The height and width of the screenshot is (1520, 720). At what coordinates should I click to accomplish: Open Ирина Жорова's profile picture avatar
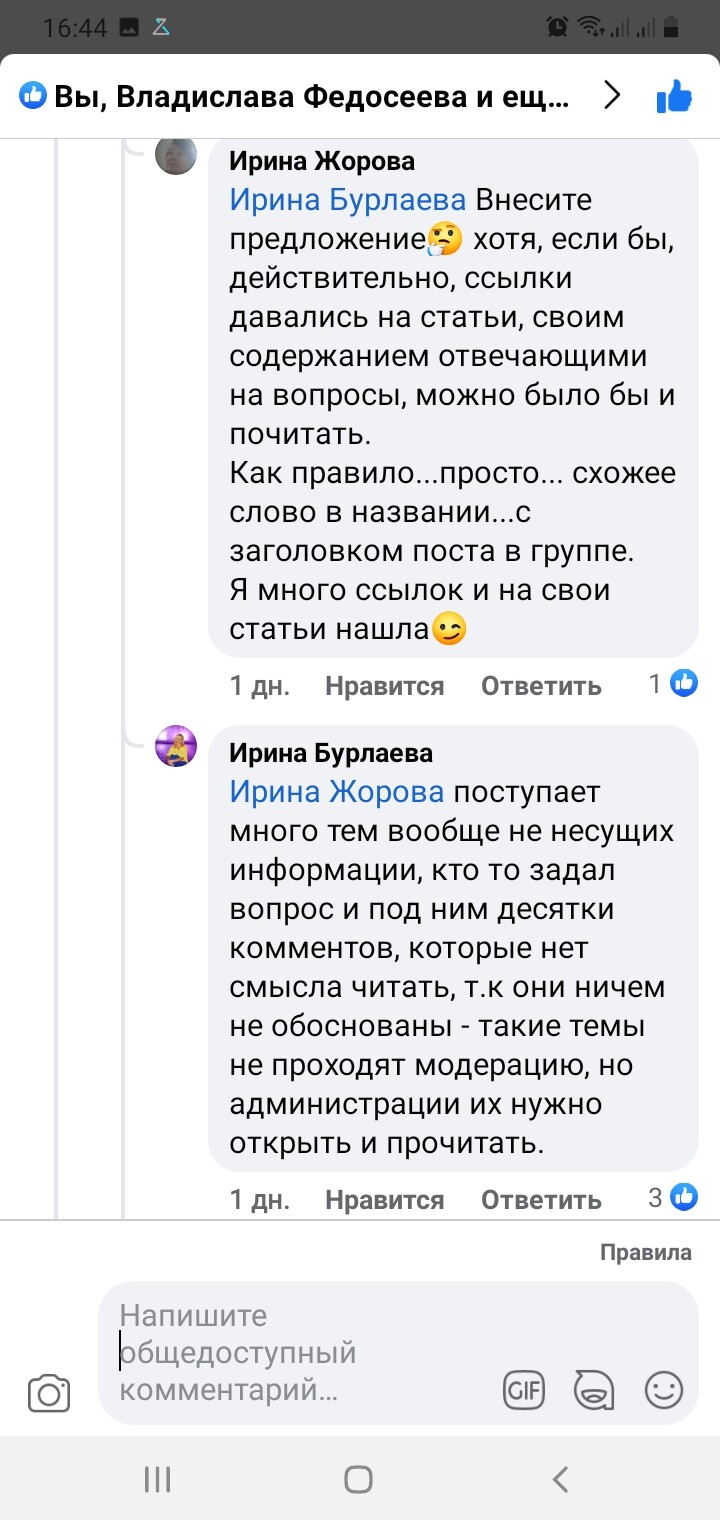tap(176, 155)
